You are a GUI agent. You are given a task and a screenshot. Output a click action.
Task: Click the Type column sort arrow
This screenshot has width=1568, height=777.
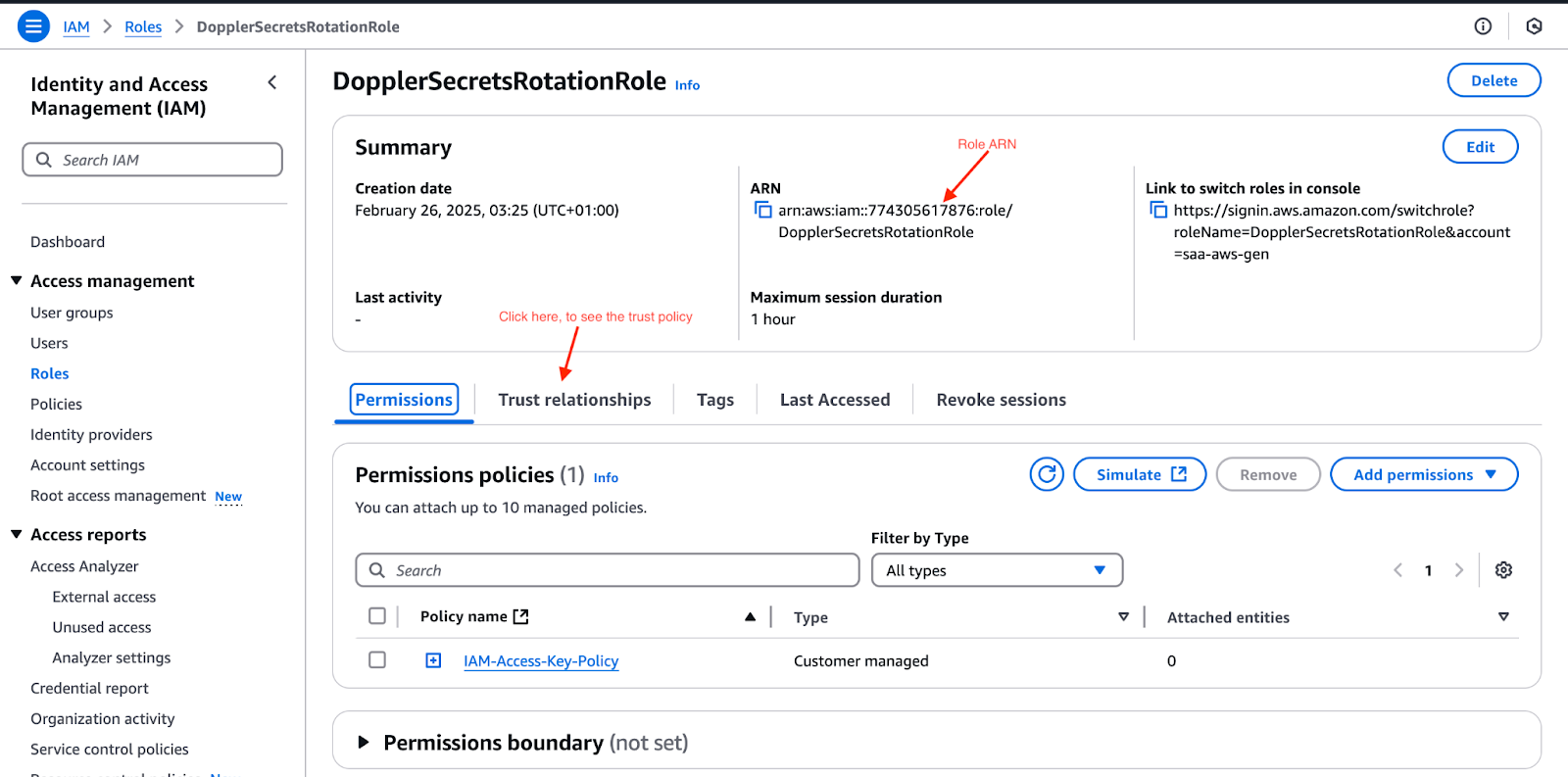coord(1123,616)
